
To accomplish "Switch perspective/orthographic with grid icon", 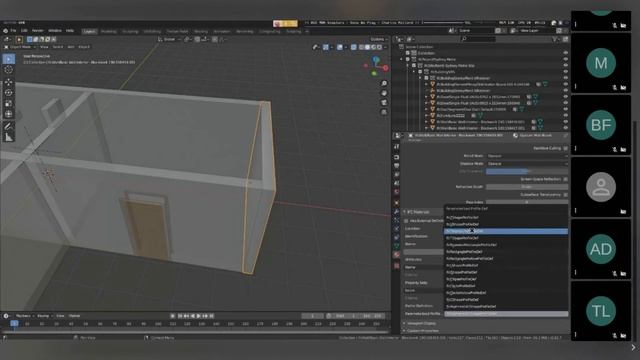I will [384, 112].
